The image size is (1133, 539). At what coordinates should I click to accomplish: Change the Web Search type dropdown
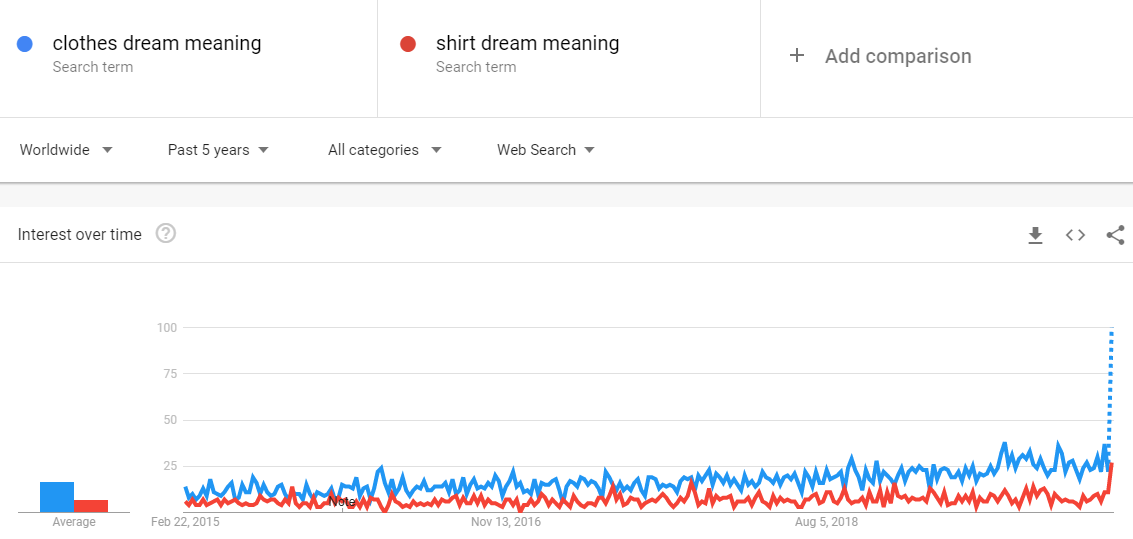pyautogui.click(x=546, y=150)
